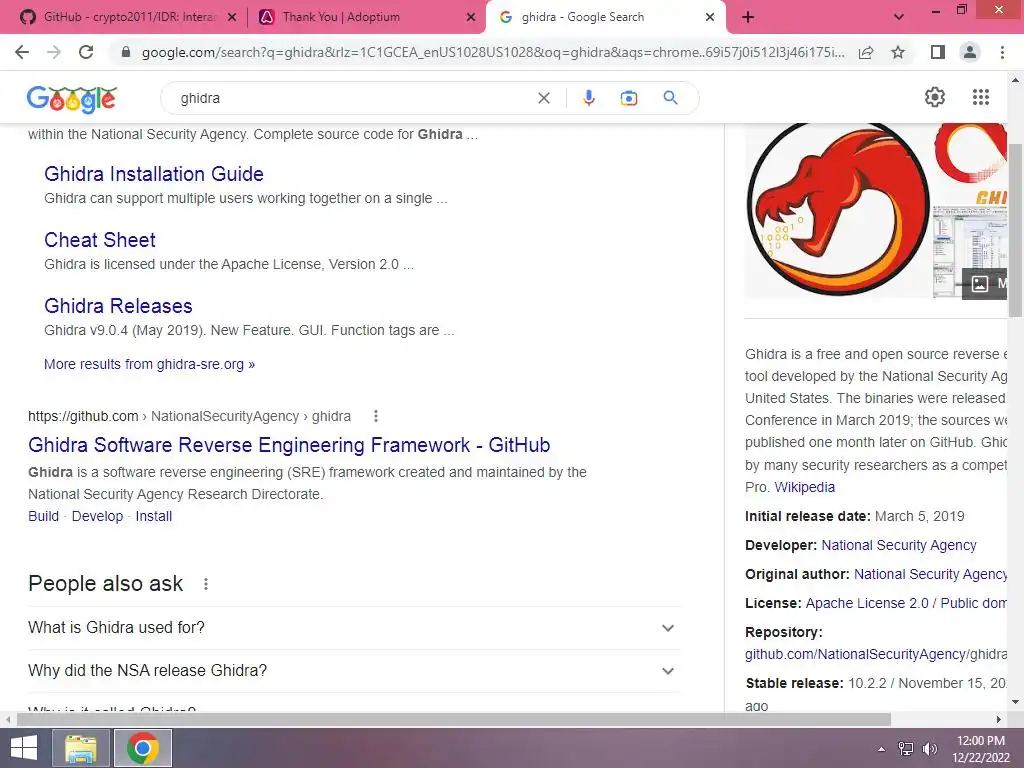Open the Google apps grid
The height and width of the screenshot is (768, 1024).
click(x=980, y=97)
